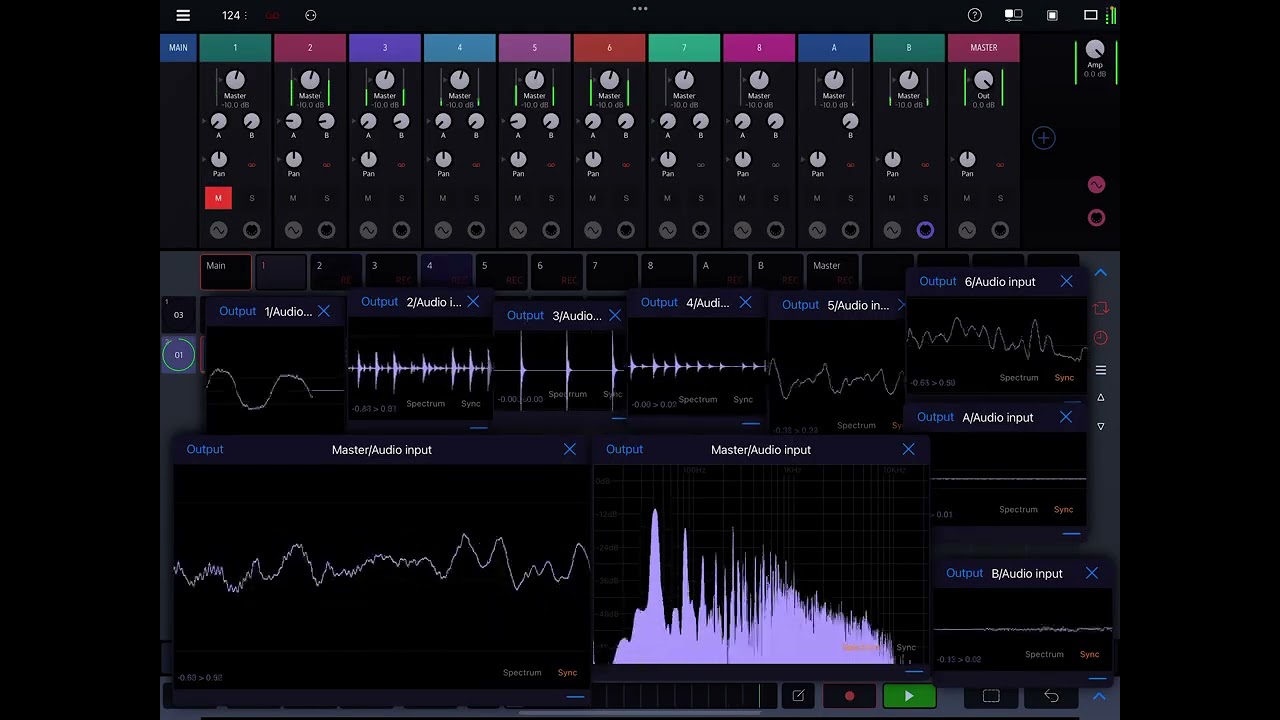The image size is (1280, 720).
Task: Unmute track 1 with red M button
Action: coord(218,198)
